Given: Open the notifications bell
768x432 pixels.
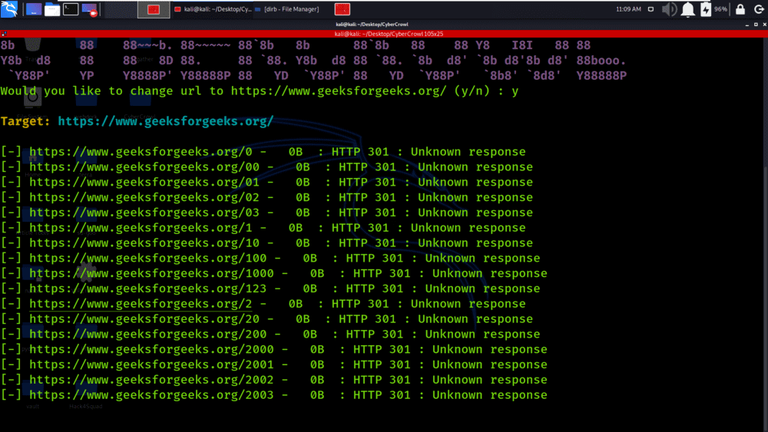Looking at the screenshot, I should coord(688,9).
